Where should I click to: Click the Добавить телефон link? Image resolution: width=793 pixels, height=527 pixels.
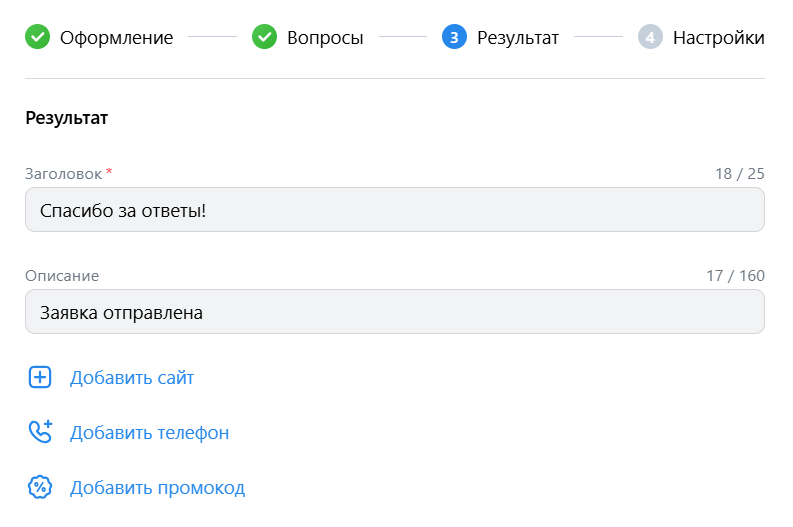149,432
